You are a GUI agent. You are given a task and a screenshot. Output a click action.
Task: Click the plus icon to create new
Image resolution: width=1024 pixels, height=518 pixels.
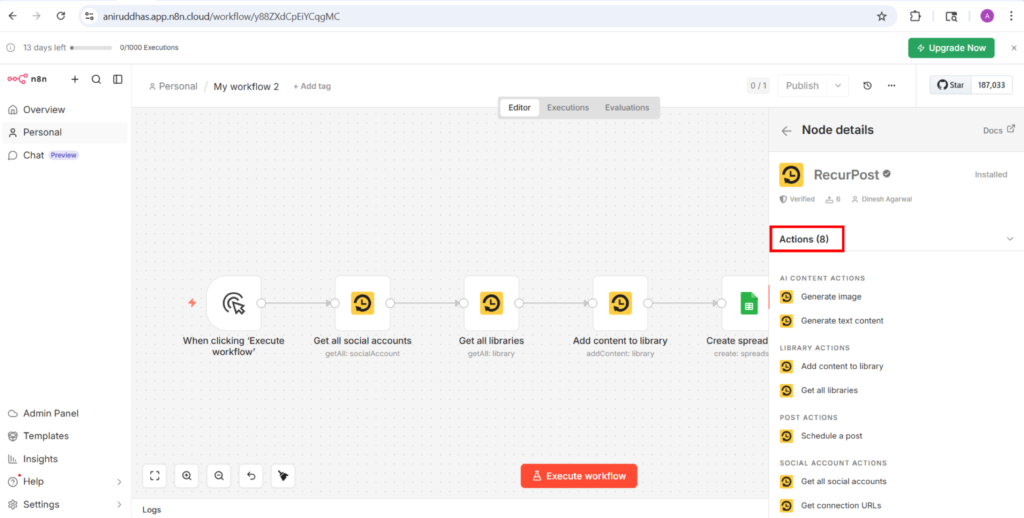point(74,79)
